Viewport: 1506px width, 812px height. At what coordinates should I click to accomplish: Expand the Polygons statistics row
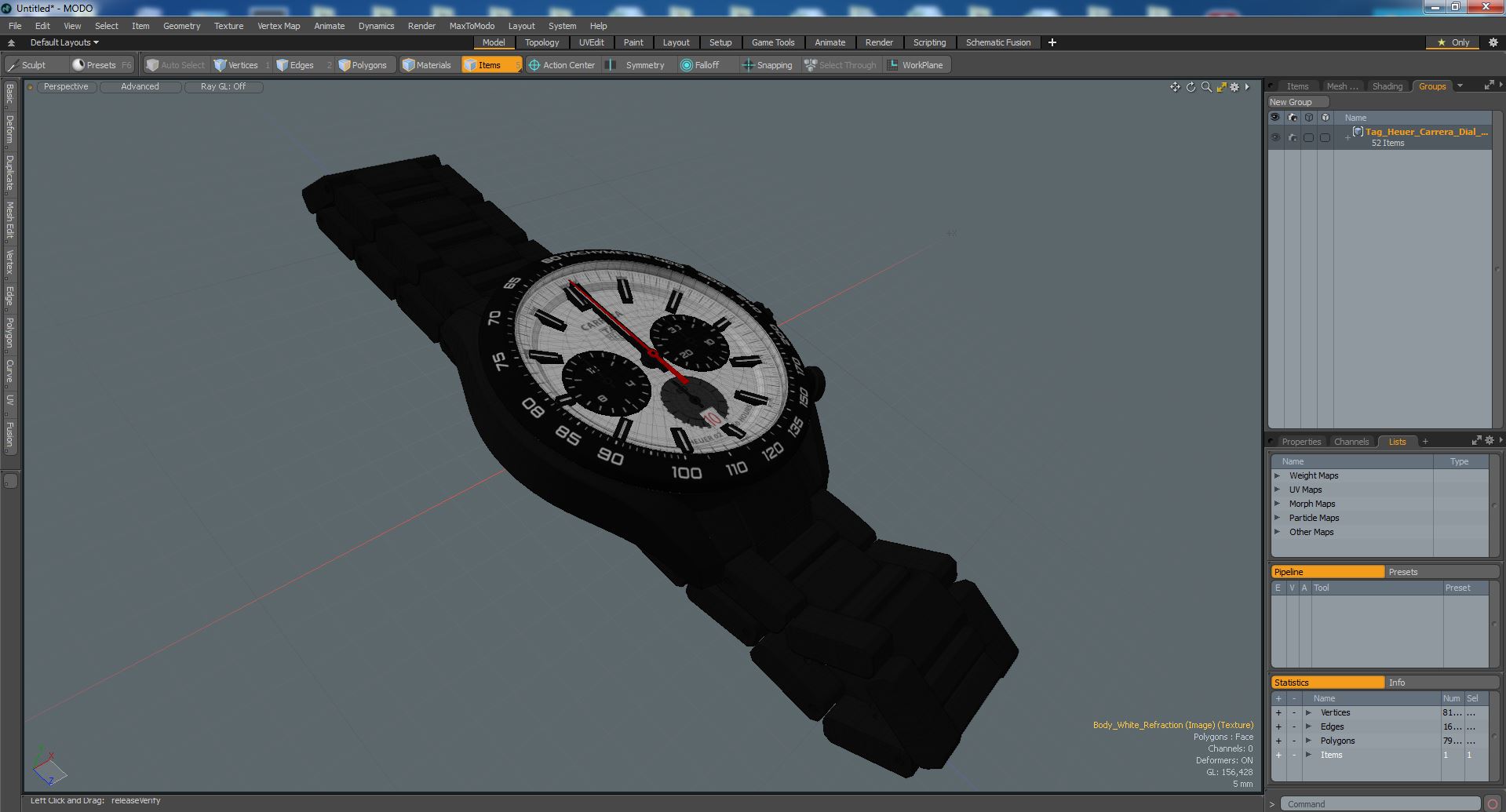1308,741
